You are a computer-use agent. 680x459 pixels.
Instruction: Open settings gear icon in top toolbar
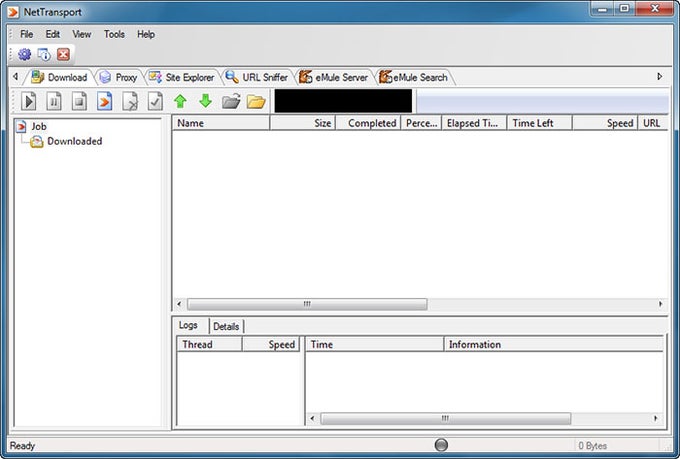pos(24,54)
